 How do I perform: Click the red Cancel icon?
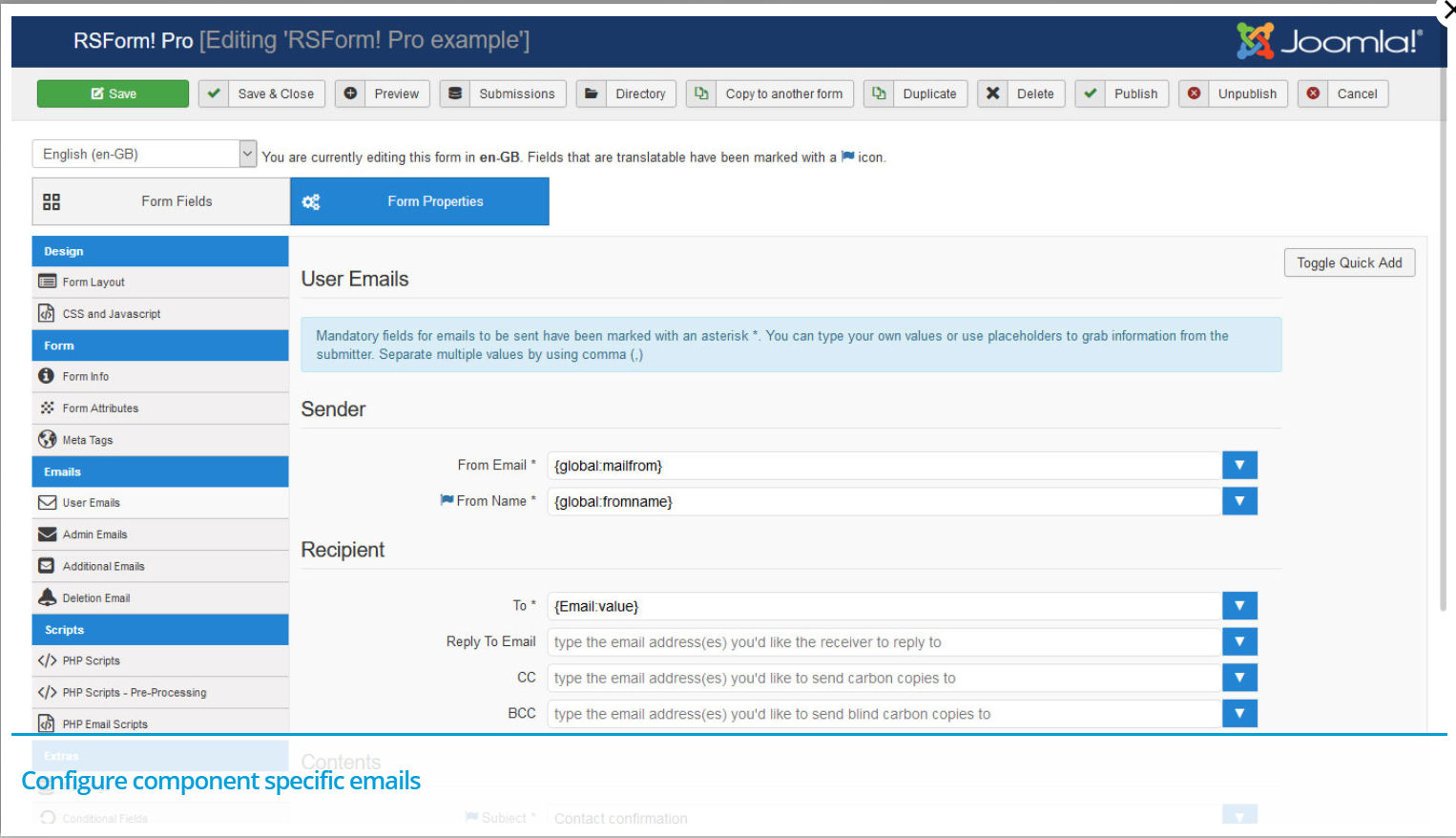1313,94
